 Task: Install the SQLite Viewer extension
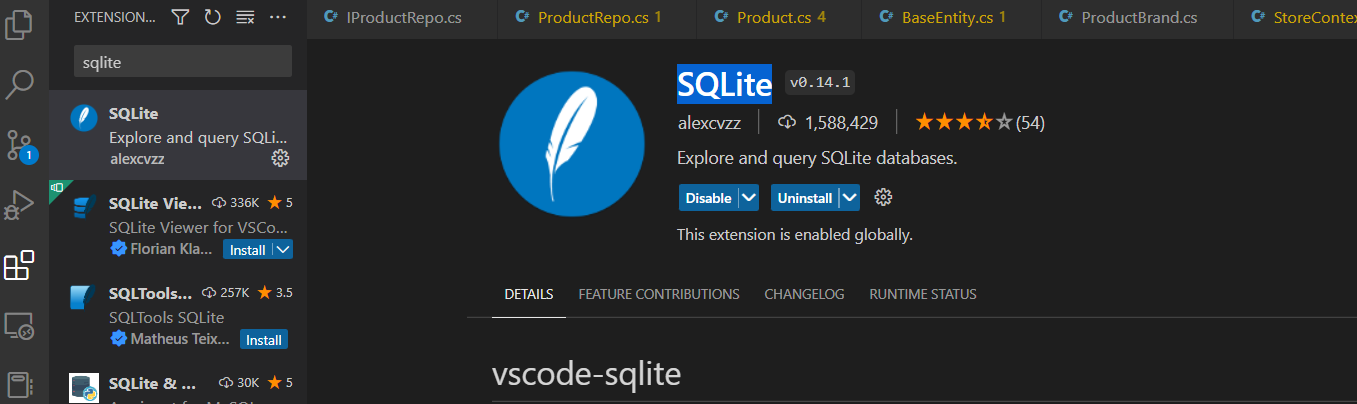coord(247,249)
